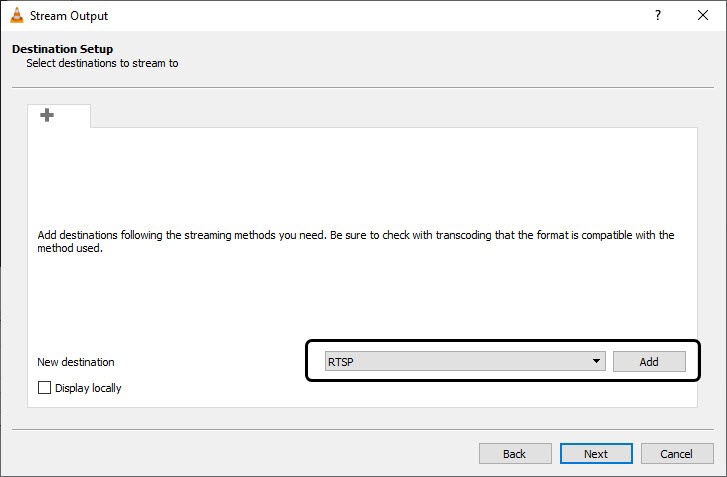This screenshot has width=727, height=477.
Task: Enable the Display locally checkbox
Action: tap(44, 388)
